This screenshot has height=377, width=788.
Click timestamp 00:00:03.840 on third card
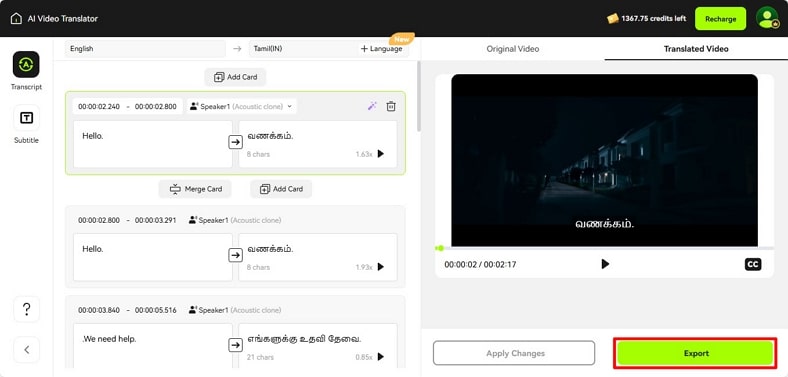coord(99,310)
